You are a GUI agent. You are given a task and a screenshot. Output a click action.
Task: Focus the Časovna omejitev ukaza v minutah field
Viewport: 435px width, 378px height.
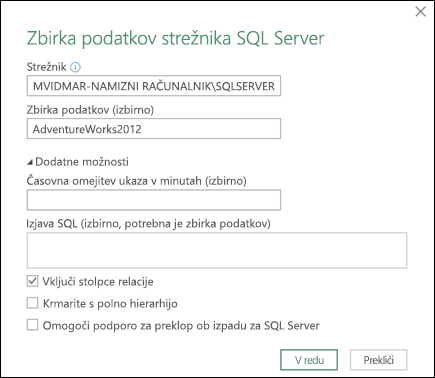pyautogui.click(x=154, y=200)
